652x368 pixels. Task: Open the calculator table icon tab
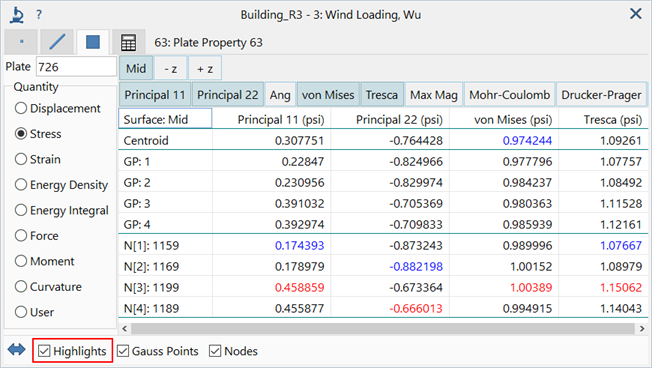128,42
